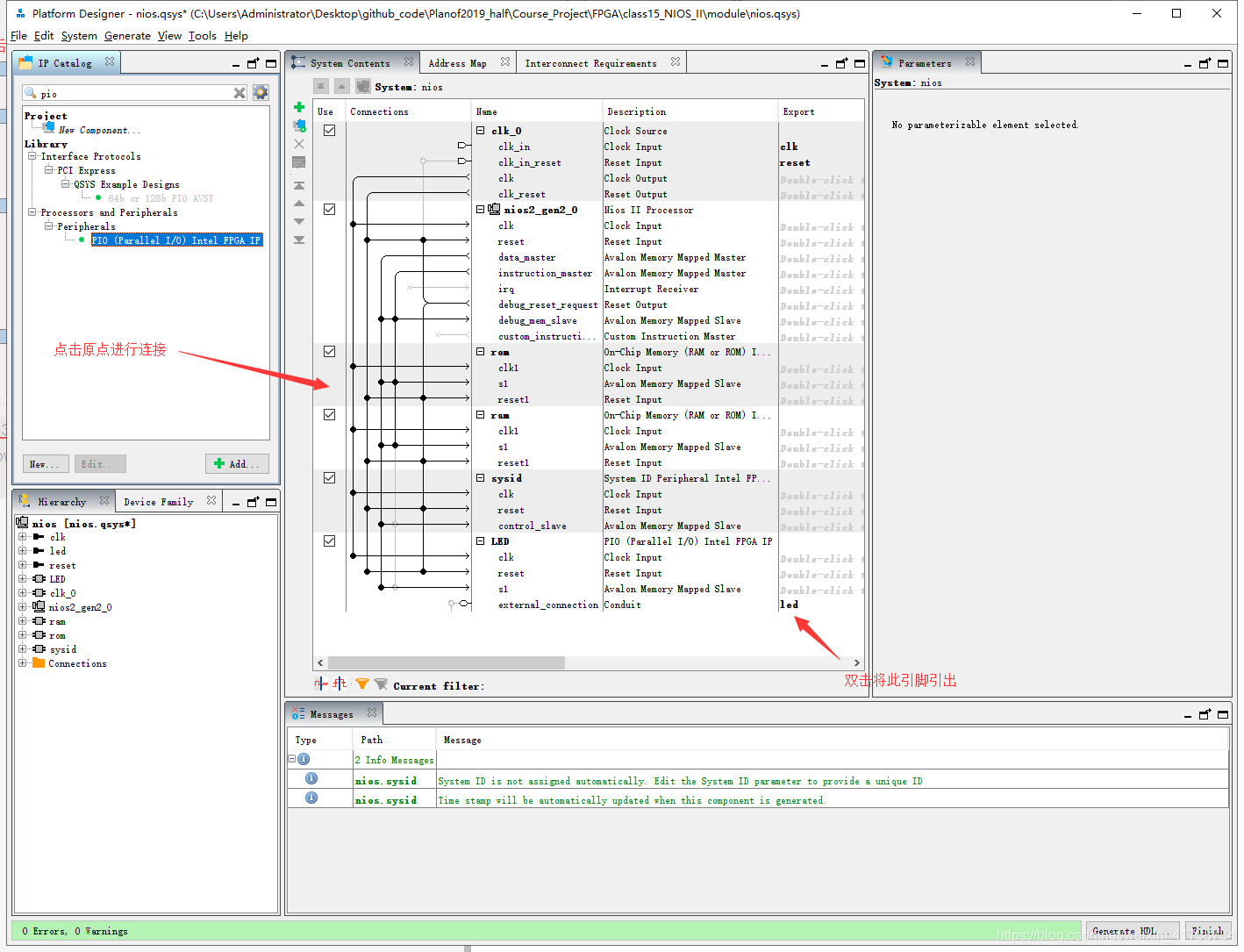The width and height of the screenshot is (1244, 952).
Task: Collapse the clk_0 component row
Action: coord(481,131)
